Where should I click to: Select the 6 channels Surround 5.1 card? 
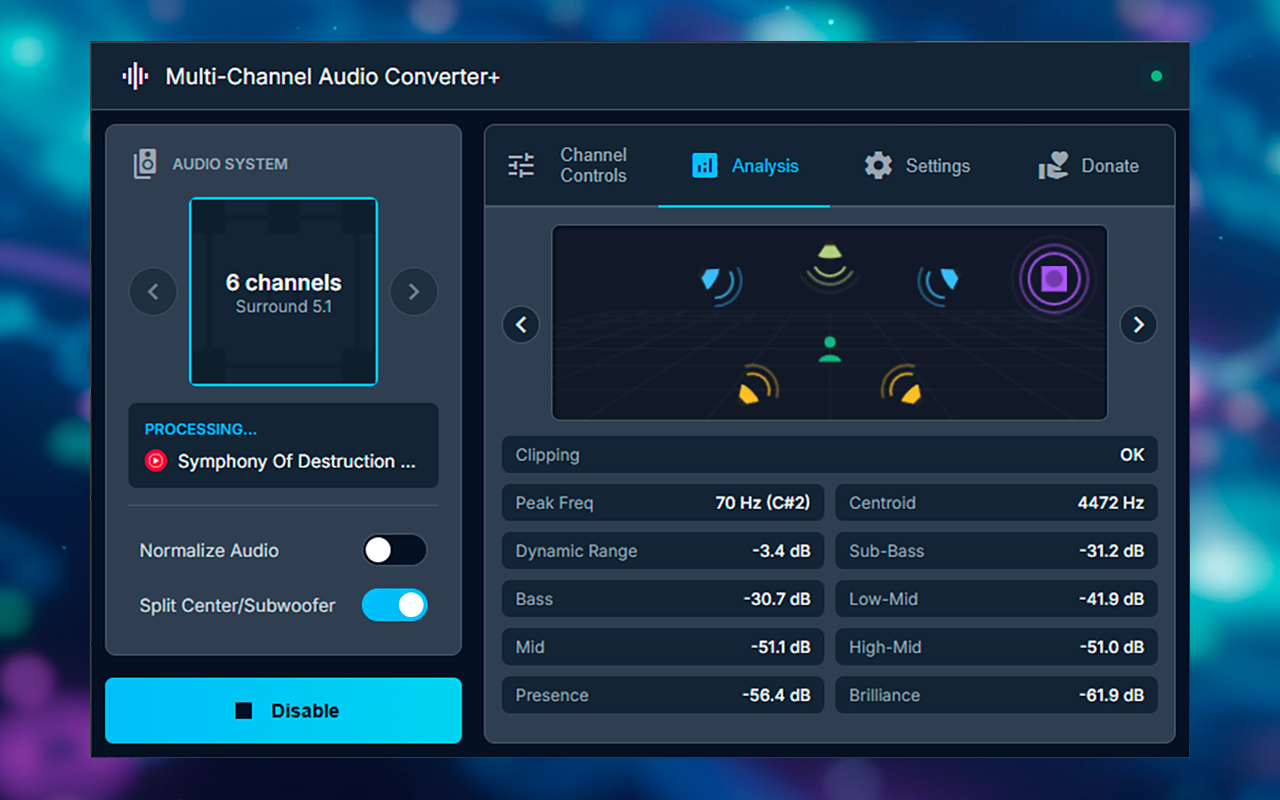283,291
